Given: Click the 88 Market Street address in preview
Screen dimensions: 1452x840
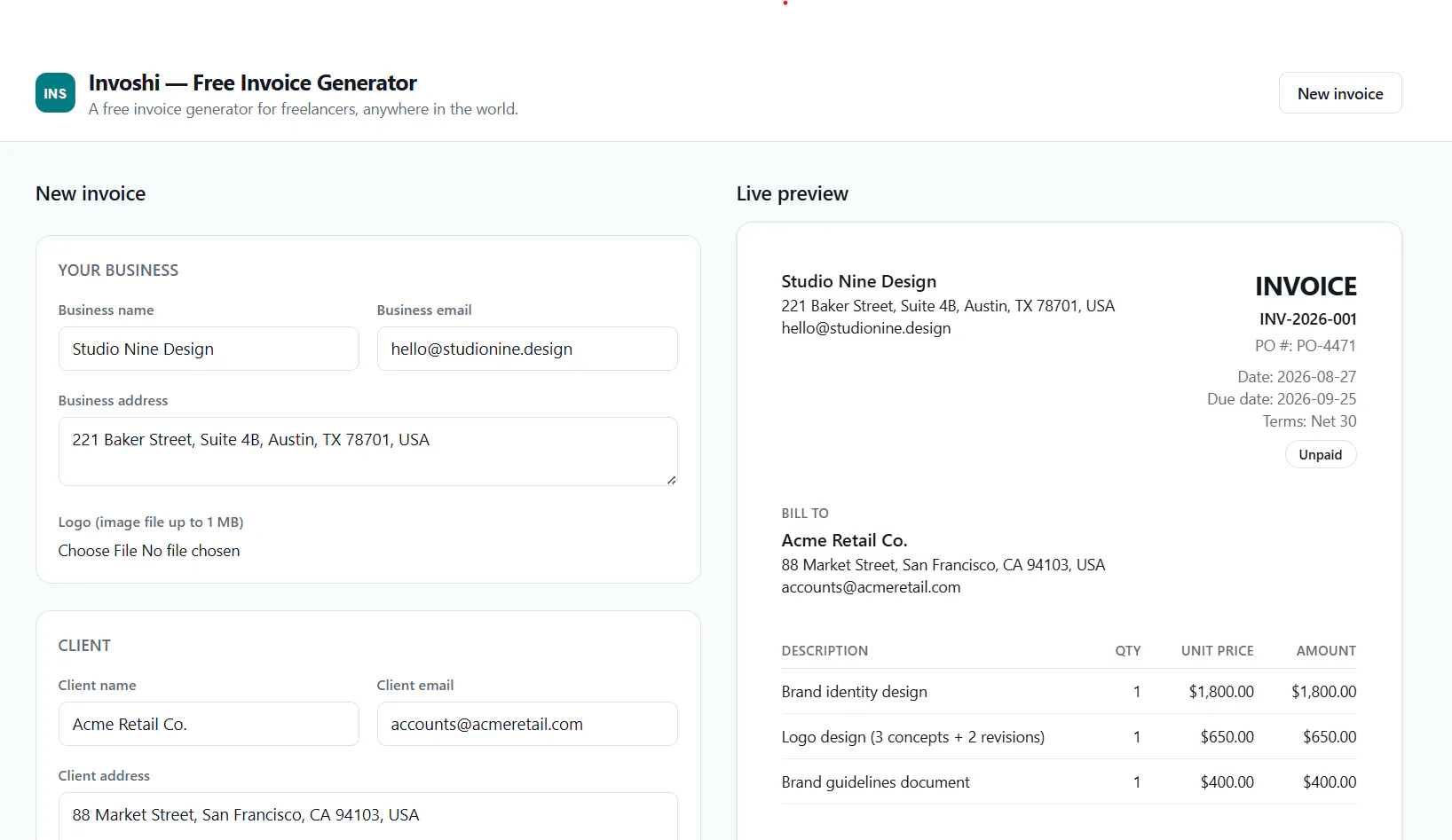Looking at the screenshot, I should [x=943, y=565].
